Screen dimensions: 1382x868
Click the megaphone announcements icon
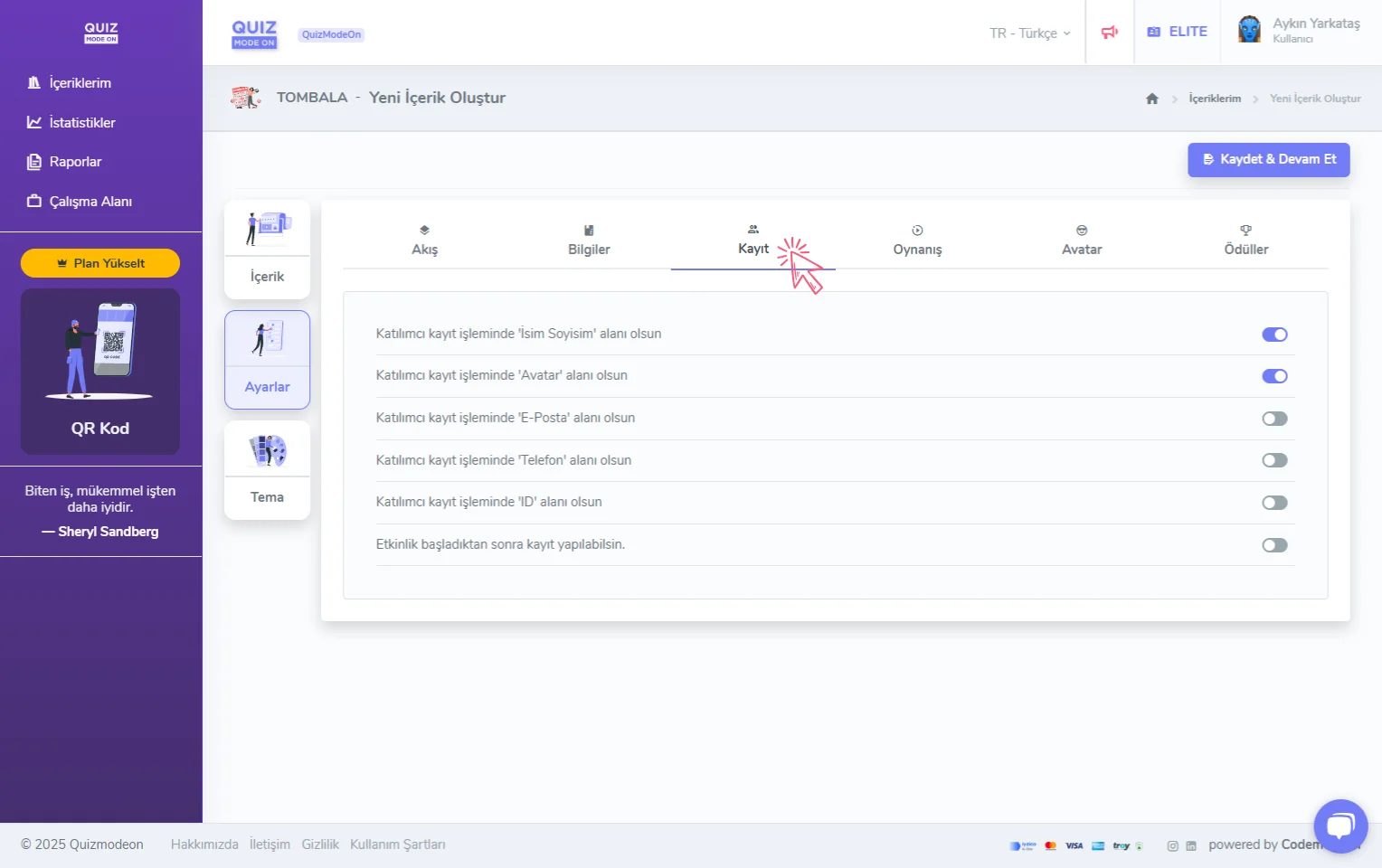coord(1109,33)
